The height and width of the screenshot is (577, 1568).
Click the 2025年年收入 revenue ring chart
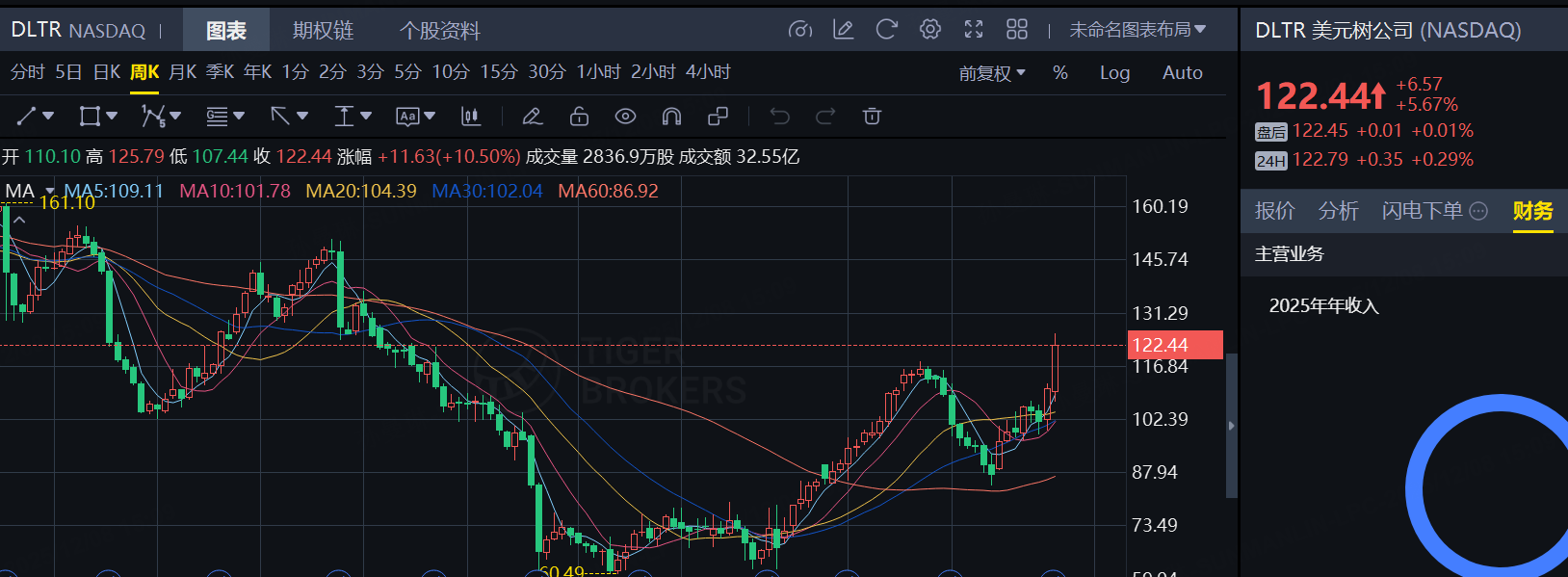pyautogui.click(x=1488, y=485)
